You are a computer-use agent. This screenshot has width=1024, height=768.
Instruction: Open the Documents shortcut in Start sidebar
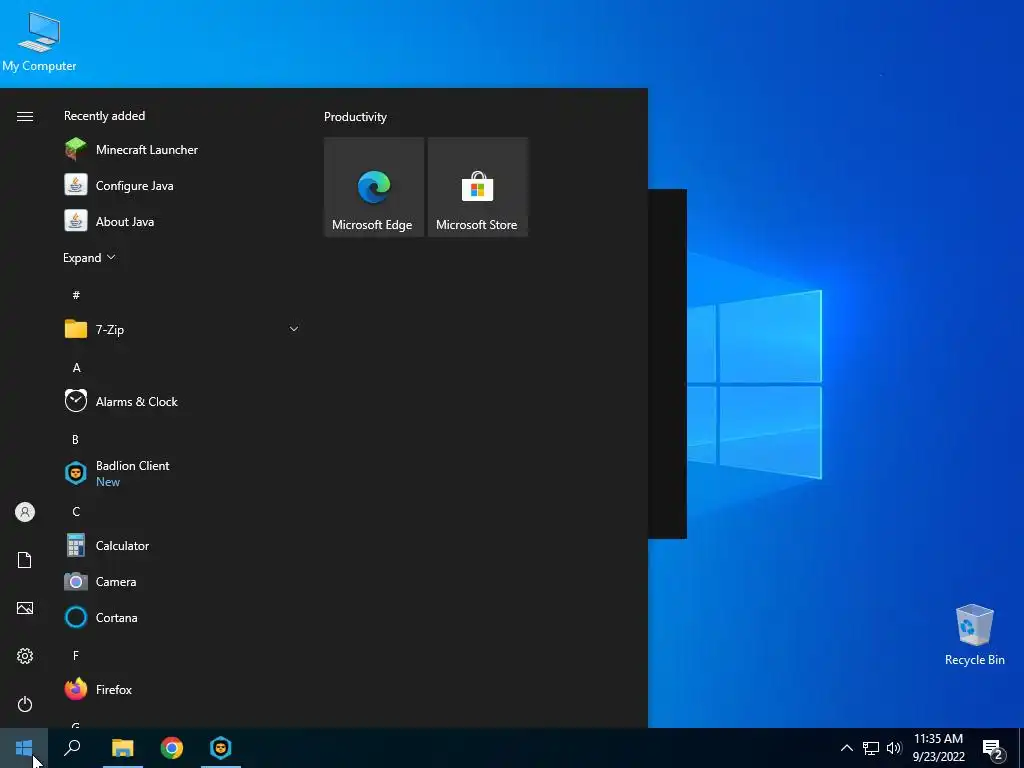pyautogui.click(x=25, y=560)
